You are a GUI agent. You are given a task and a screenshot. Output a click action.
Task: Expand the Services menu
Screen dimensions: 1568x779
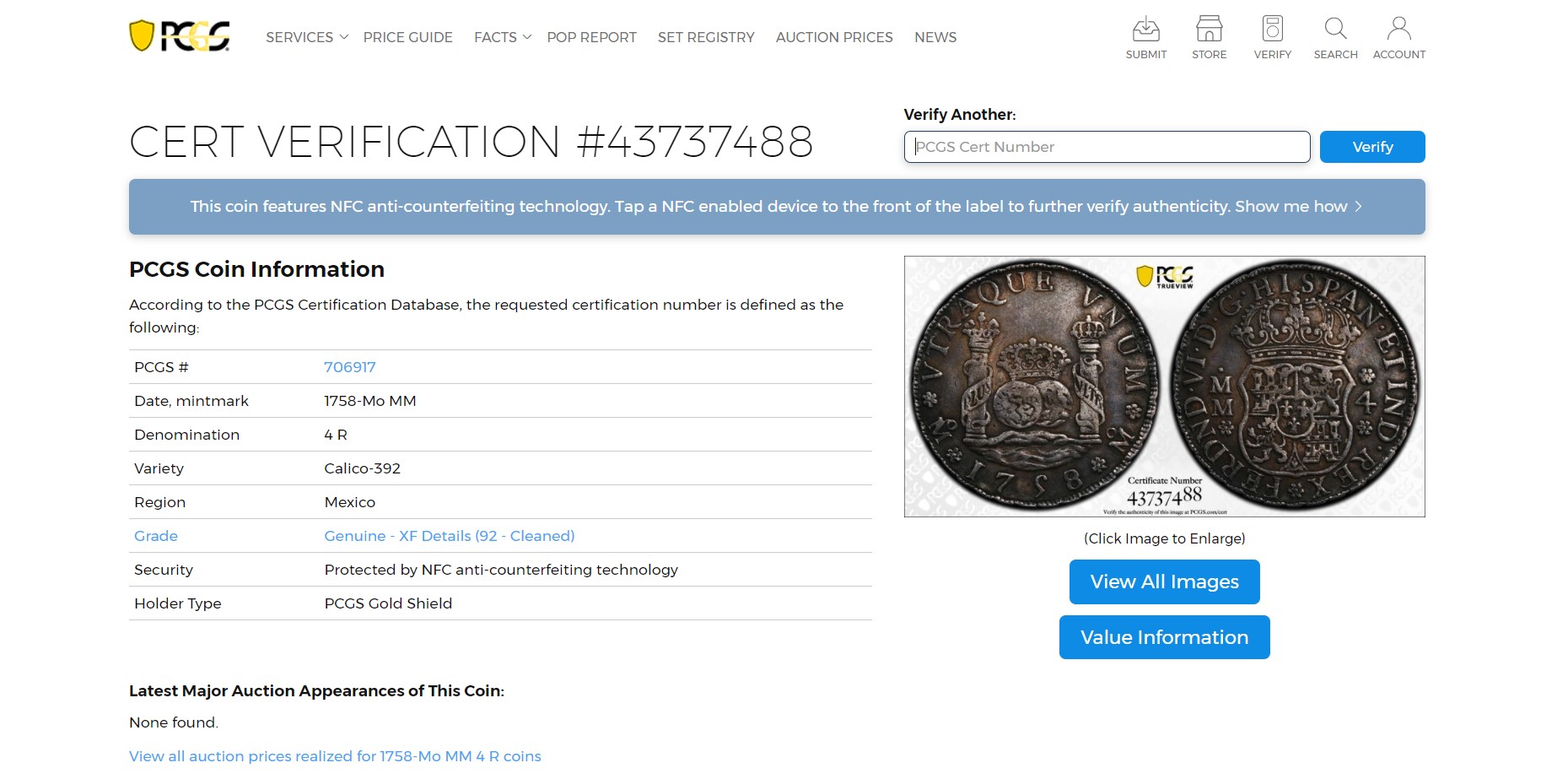307,37
